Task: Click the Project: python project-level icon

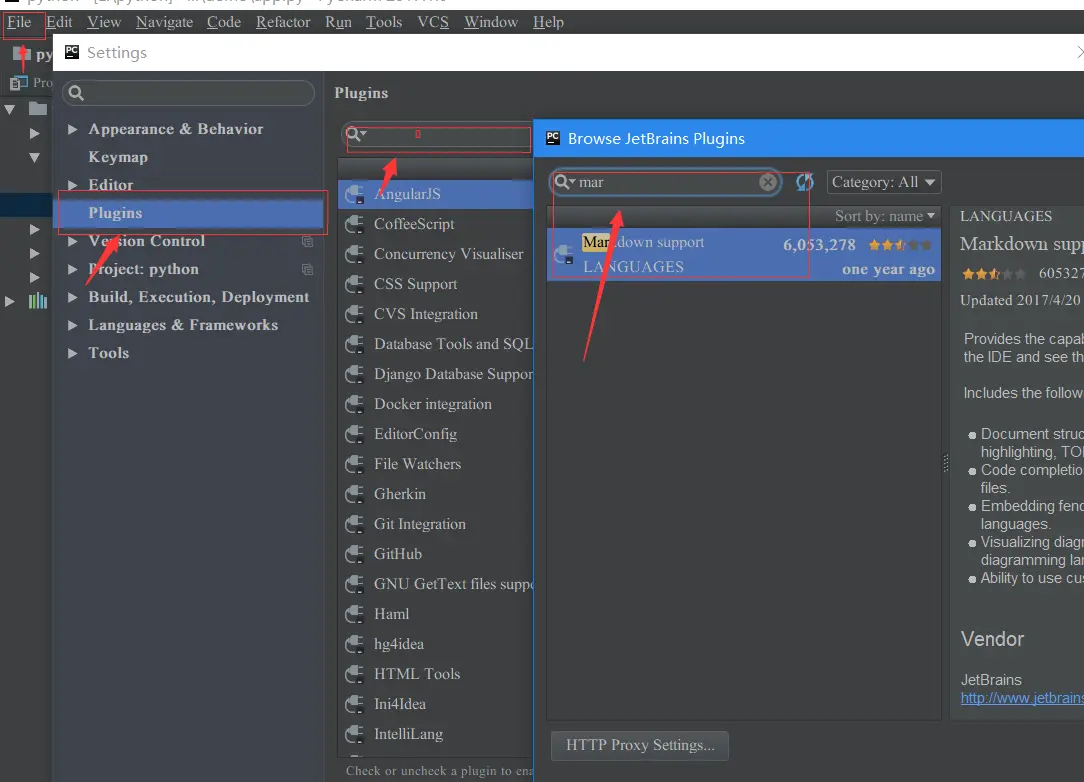Action: tap(308, 270)
